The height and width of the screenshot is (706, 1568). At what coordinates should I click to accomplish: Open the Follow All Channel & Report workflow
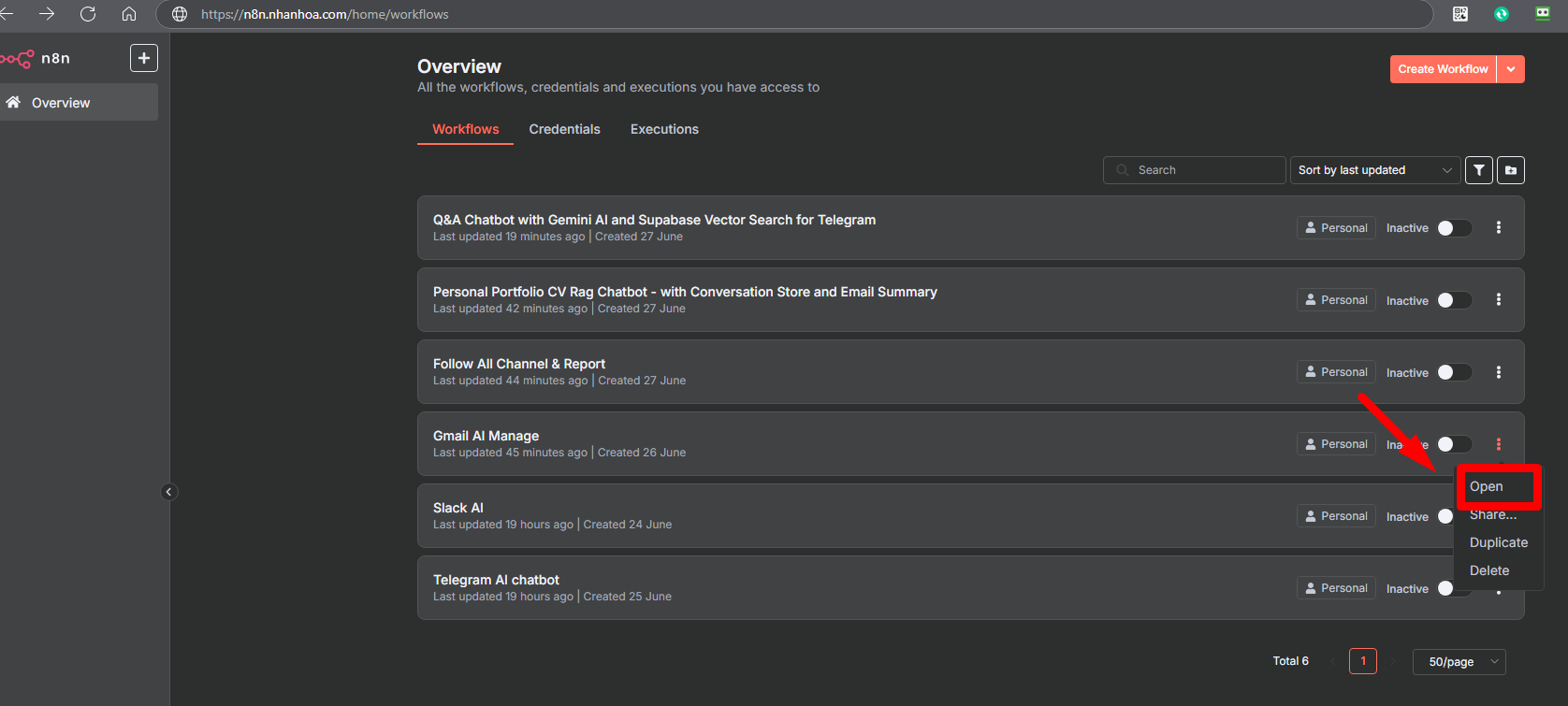519,364
